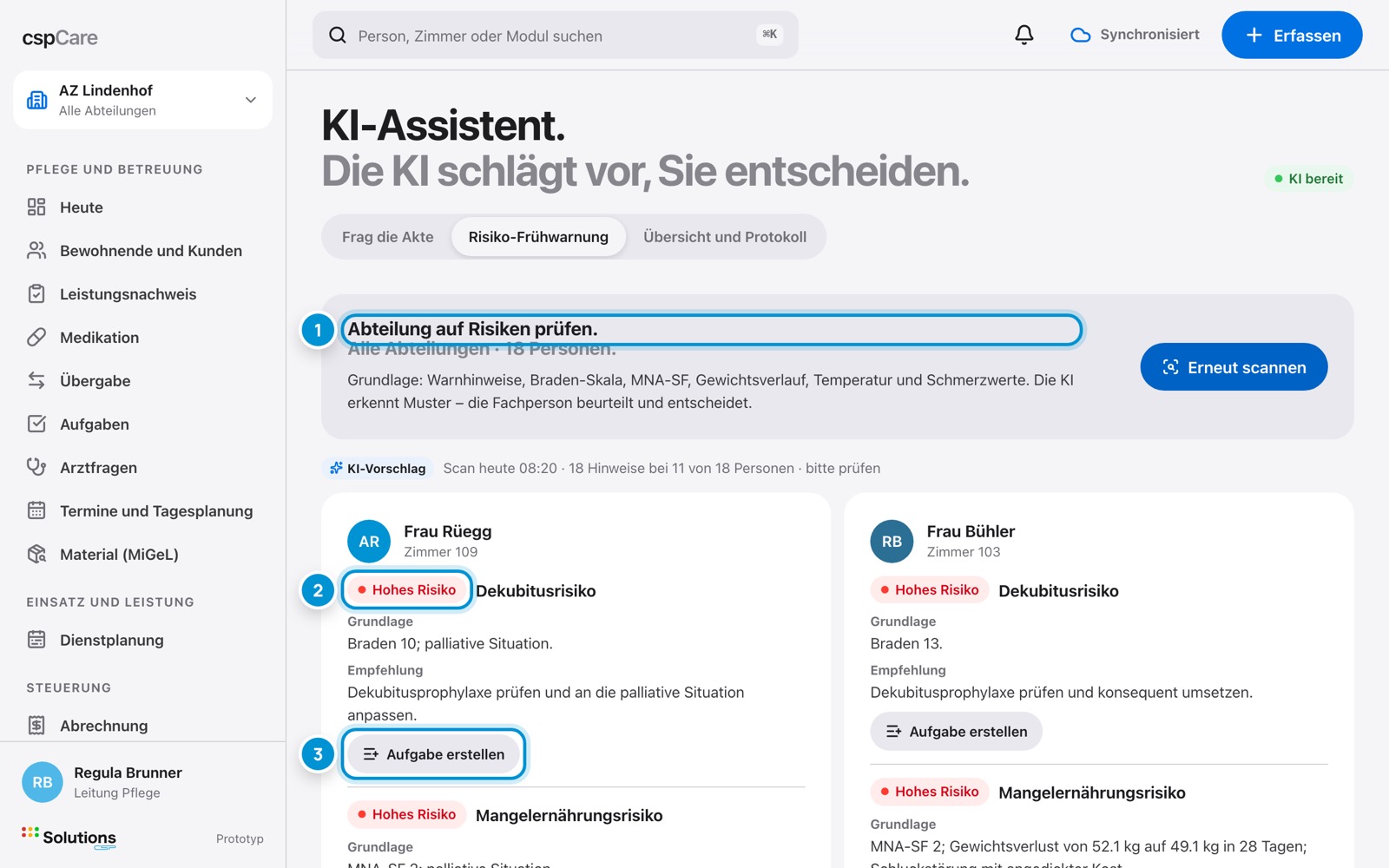Screen dimensions: 1389x868
Task: Select the Risiko-Frühwarnung tab
Action: tap(538, 237)
